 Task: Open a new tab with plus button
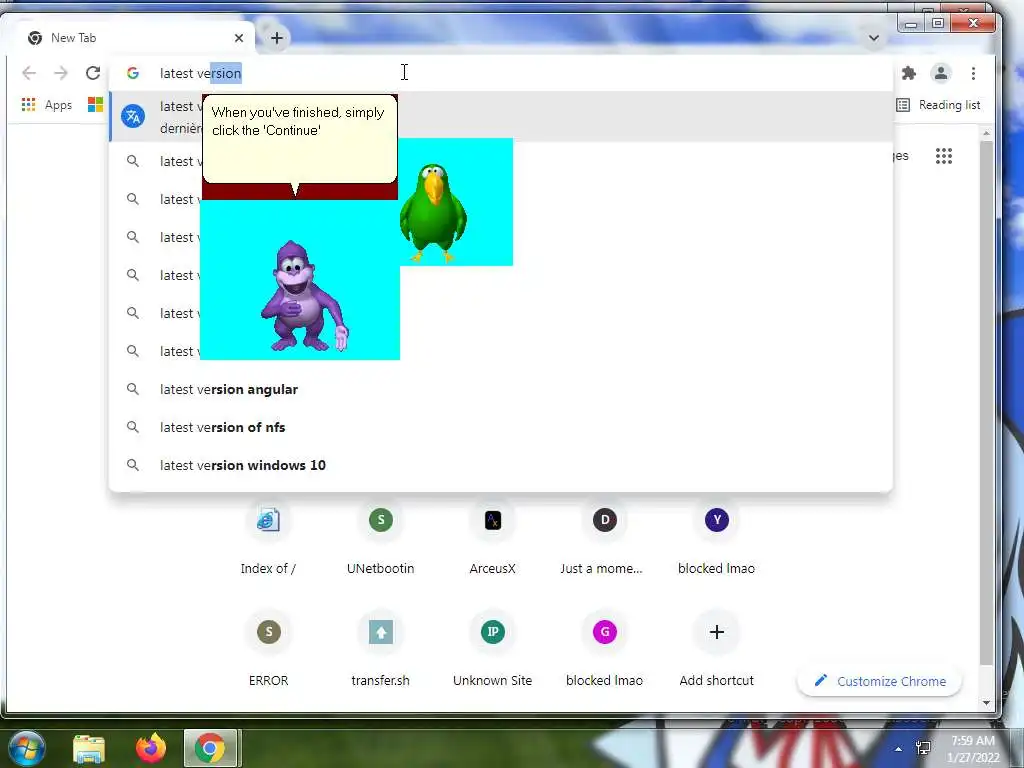[277, 38]
